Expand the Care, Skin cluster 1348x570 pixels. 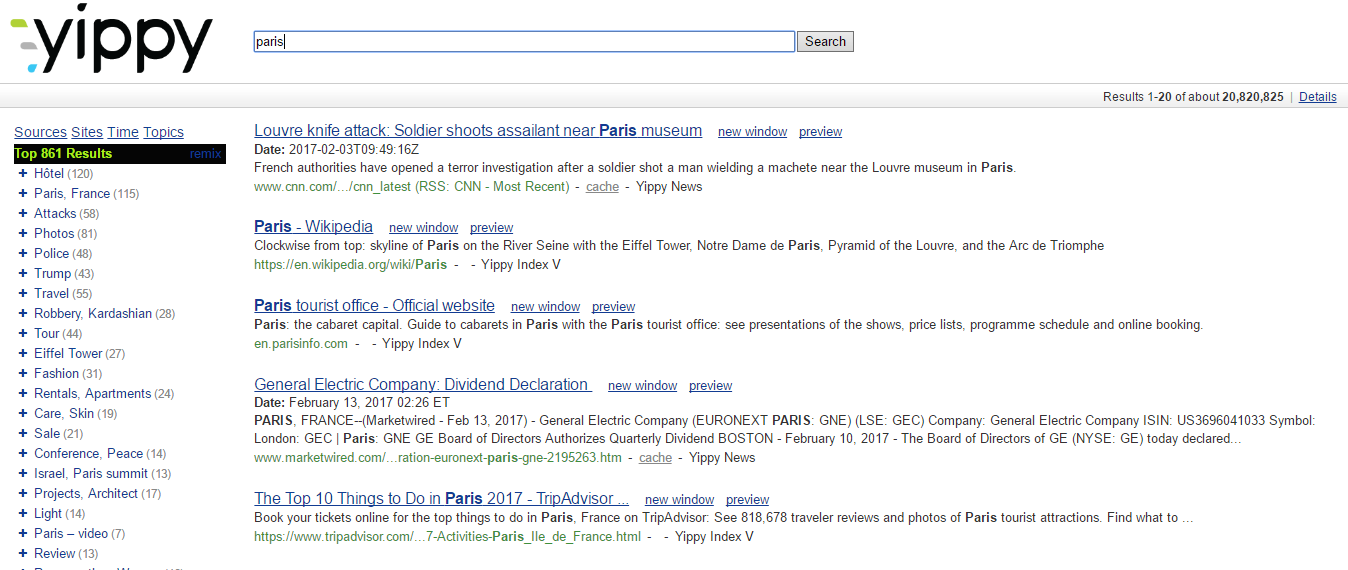23,414
